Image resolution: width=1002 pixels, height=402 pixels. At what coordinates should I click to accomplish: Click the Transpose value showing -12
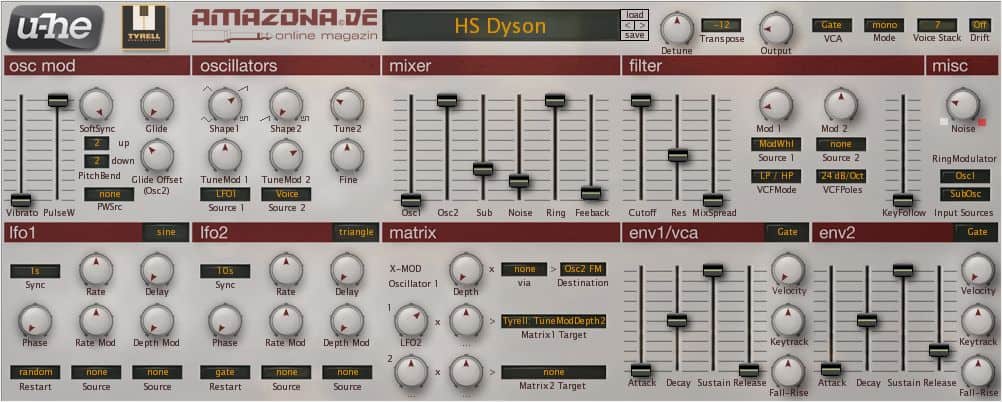[721, 25]
